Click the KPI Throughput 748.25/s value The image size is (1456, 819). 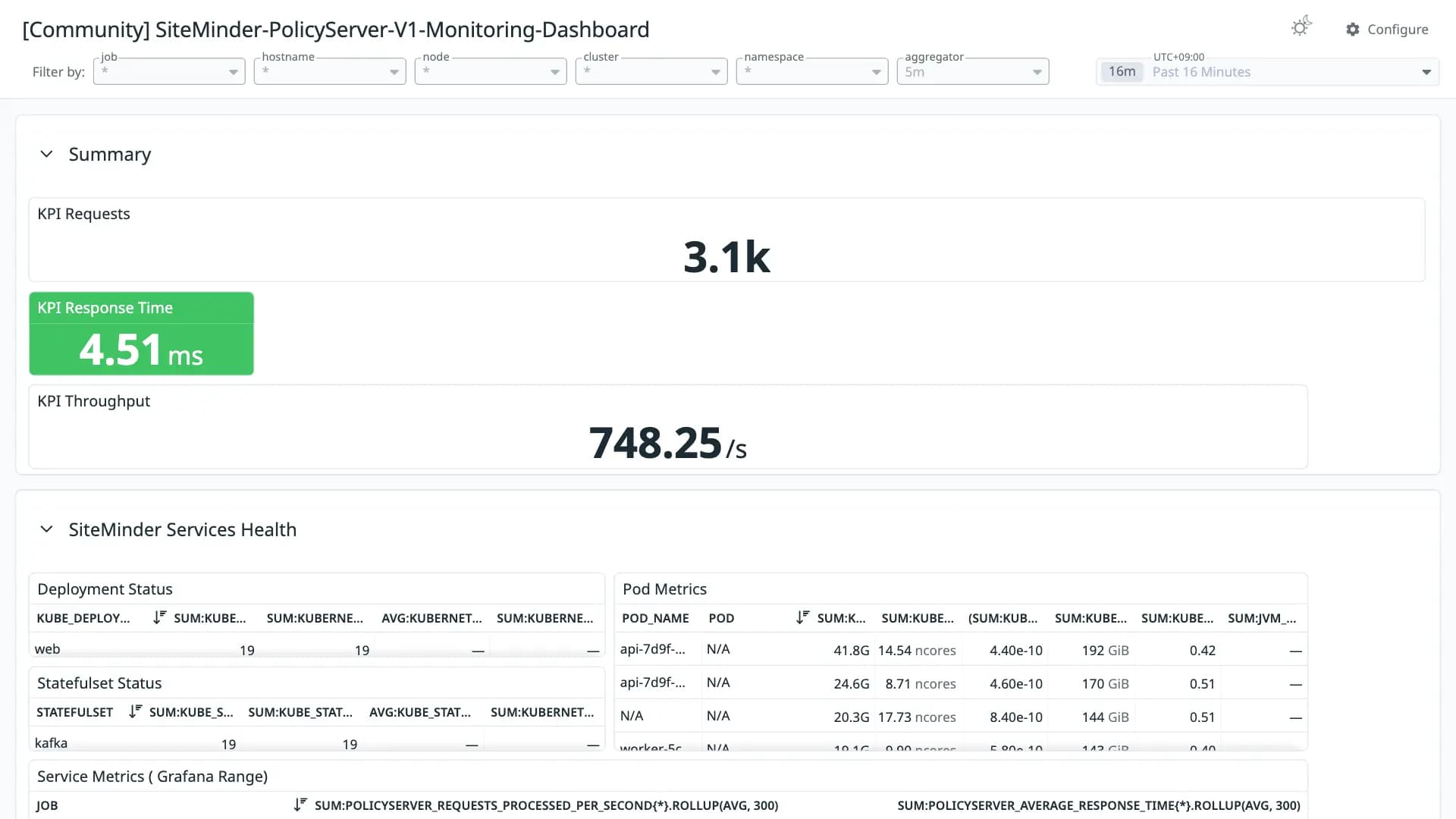667,443
